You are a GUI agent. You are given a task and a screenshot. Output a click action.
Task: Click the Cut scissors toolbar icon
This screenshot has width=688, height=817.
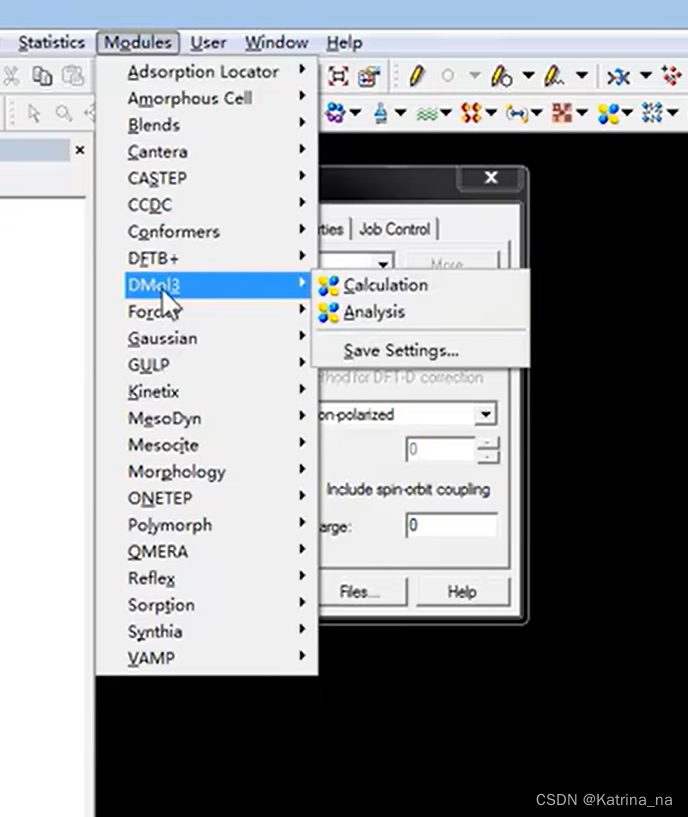point(11,76)
